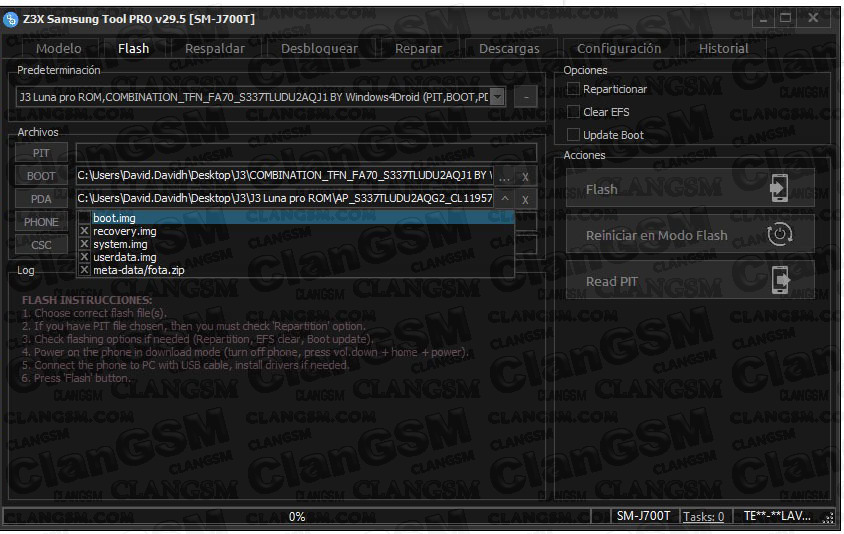Screen dimensions: 844x534
Task: Open the Reparar tab
Action: (x=418, y=48)
